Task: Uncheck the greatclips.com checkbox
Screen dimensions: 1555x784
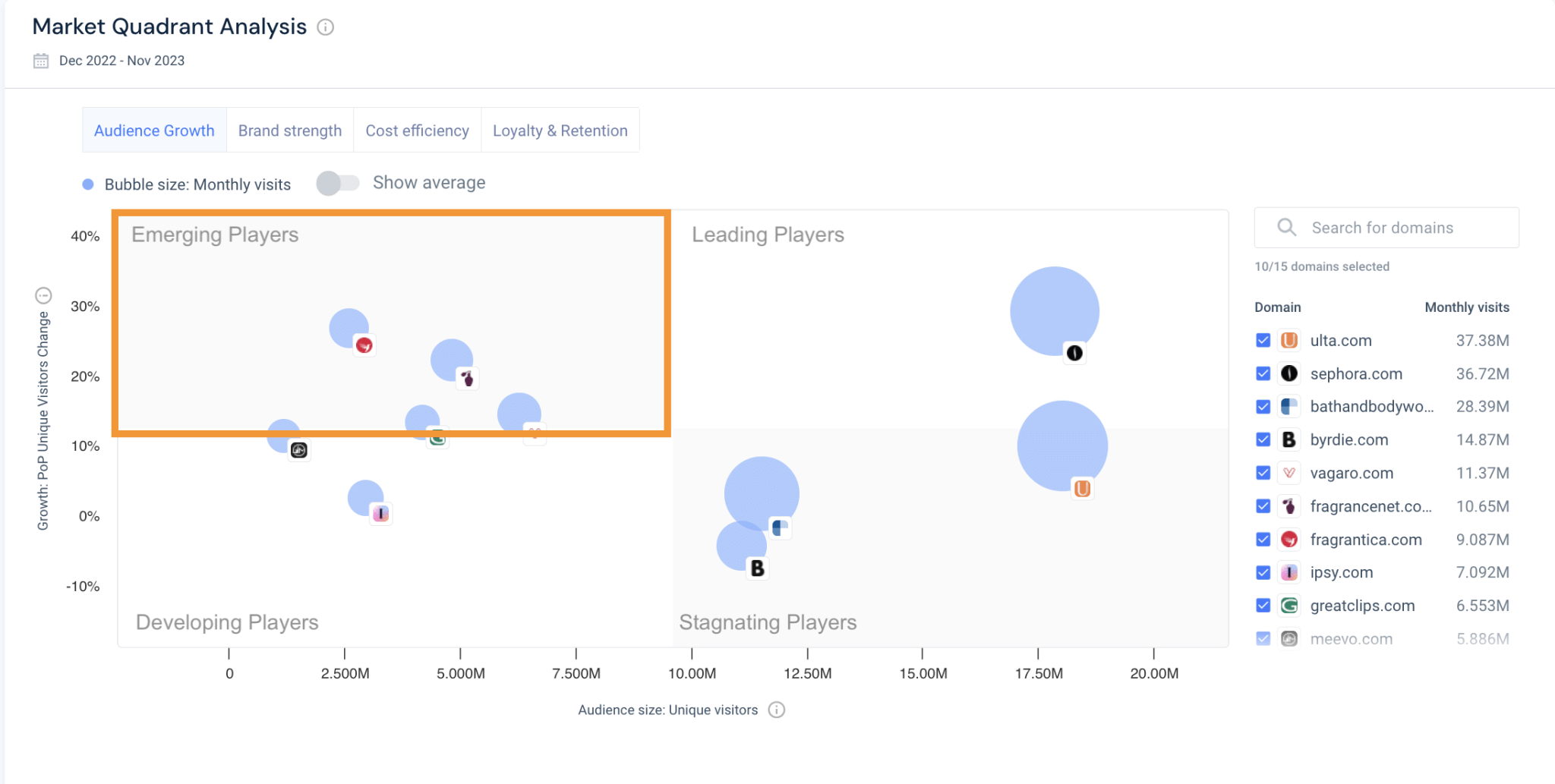Action: 1263,605
